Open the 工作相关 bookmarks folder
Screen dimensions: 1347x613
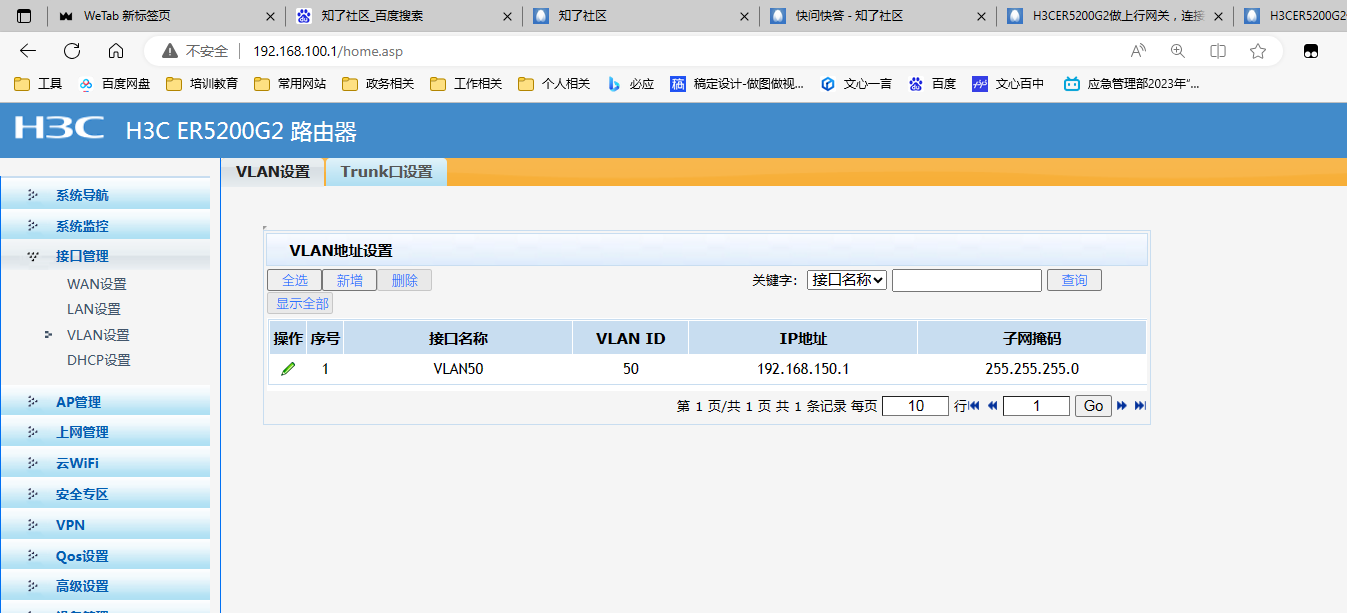point(466,84)
